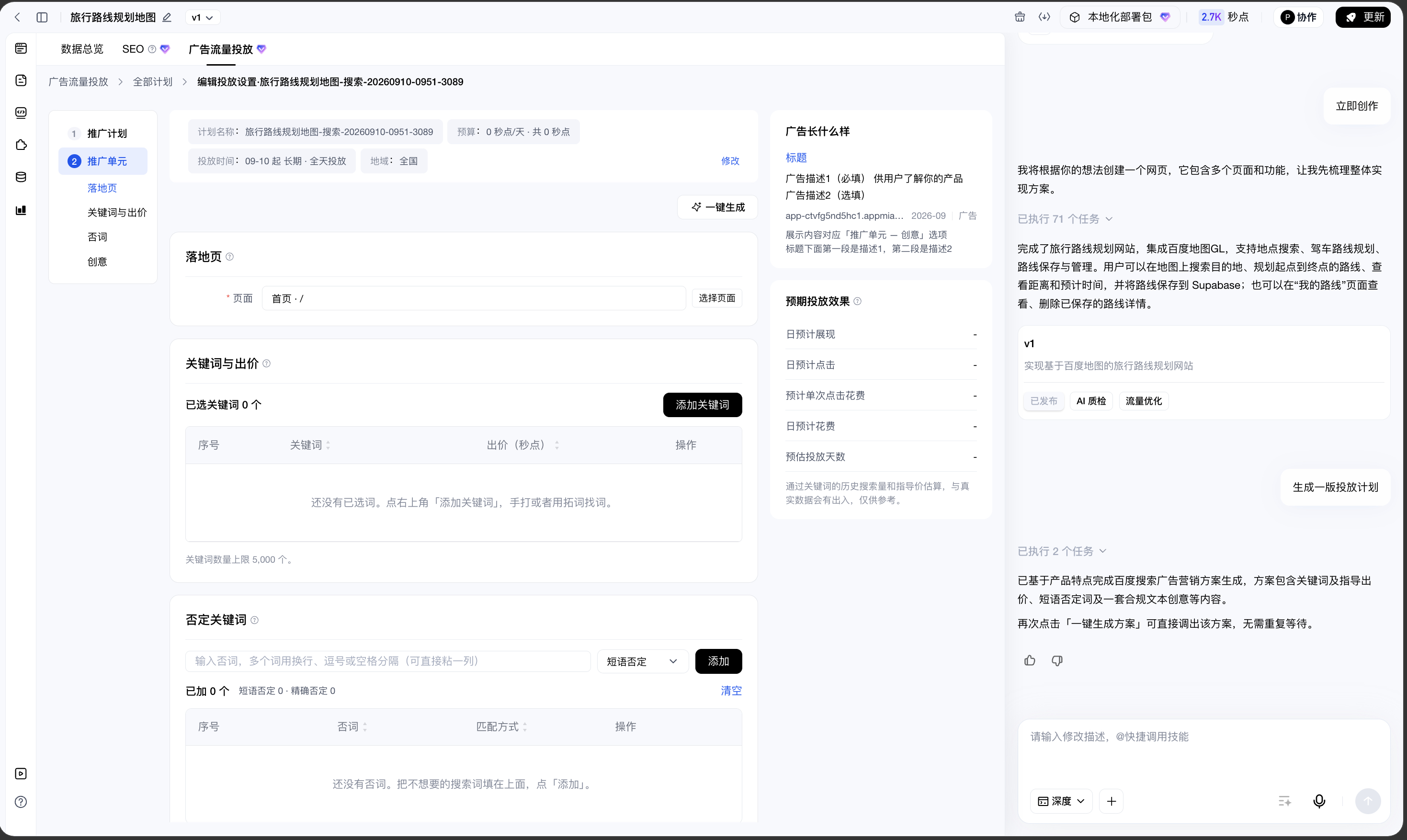Toggle the sidebar panel icon
This screenshot has width=1407, height=840.
tap(42, 18)
